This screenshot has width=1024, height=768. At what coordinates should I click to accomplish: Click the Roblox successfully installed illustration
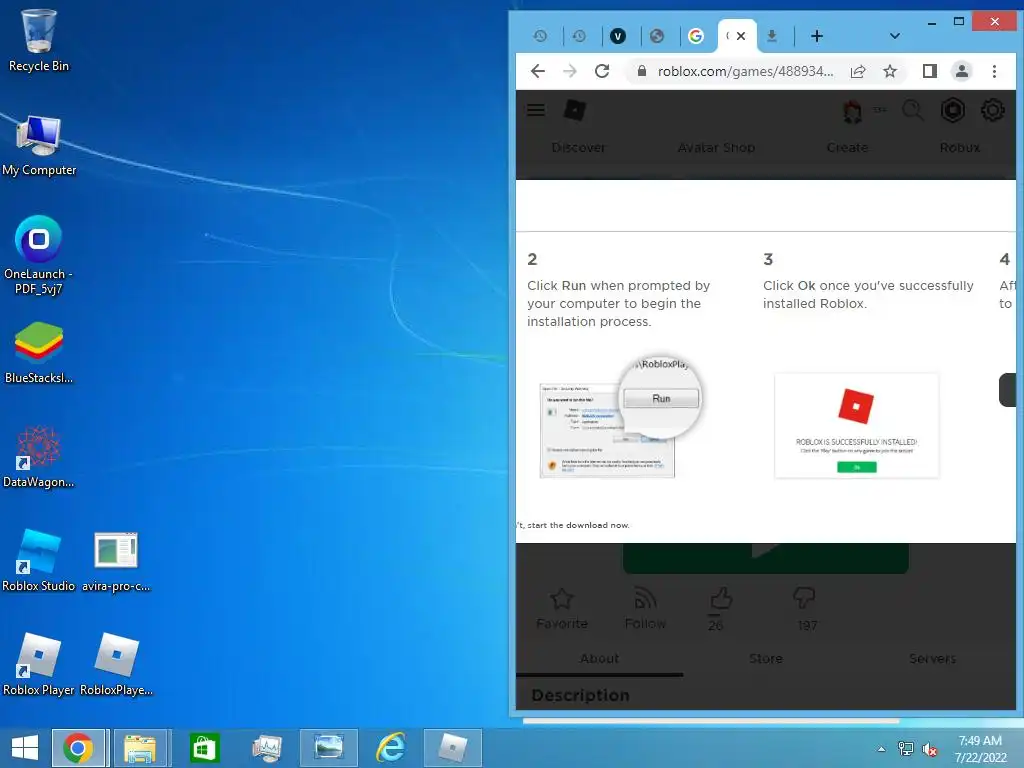click(856, 426)
